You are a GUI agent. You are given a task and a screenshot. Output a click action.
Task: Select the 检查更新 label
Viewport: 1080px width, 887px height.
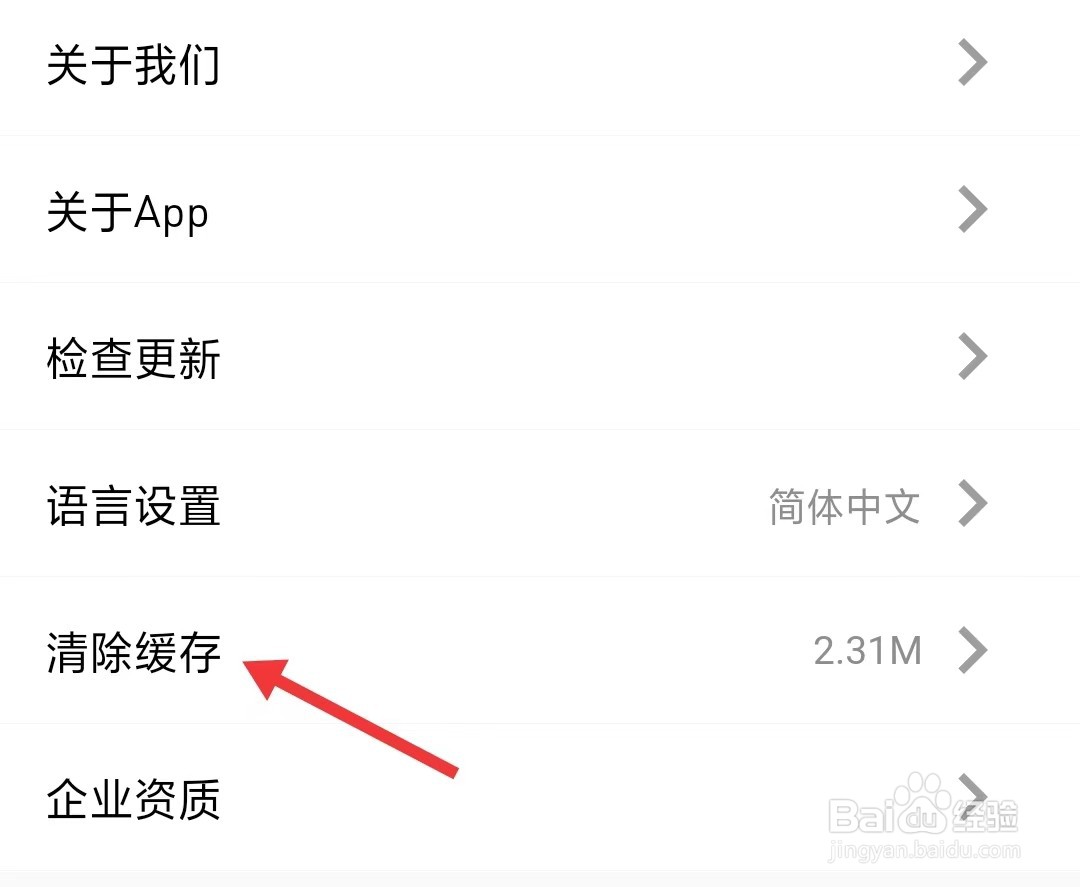tap(133, 359)
